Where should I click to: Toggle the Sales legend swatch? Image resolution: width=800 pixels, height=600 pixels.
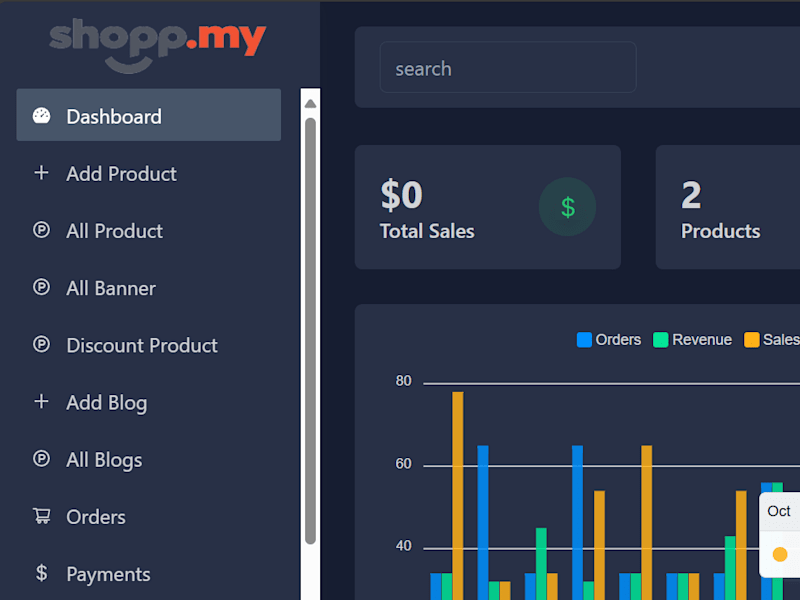pos(752,339)
